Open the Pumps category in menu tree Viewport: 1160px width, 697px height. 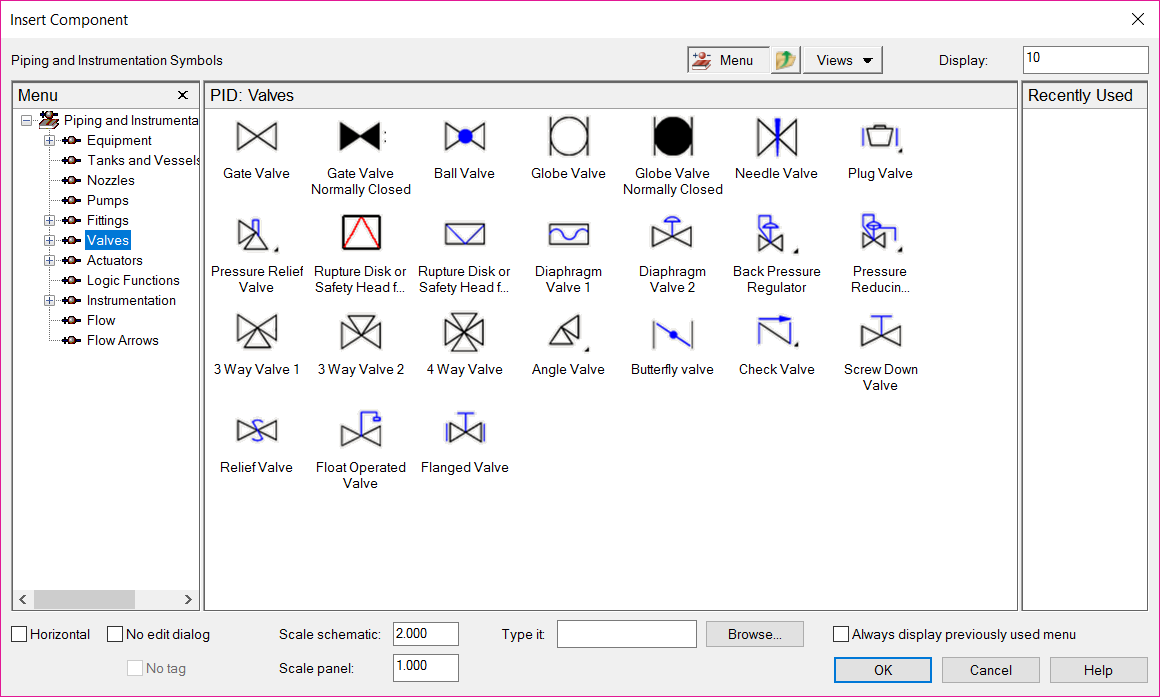click(107, 201)
